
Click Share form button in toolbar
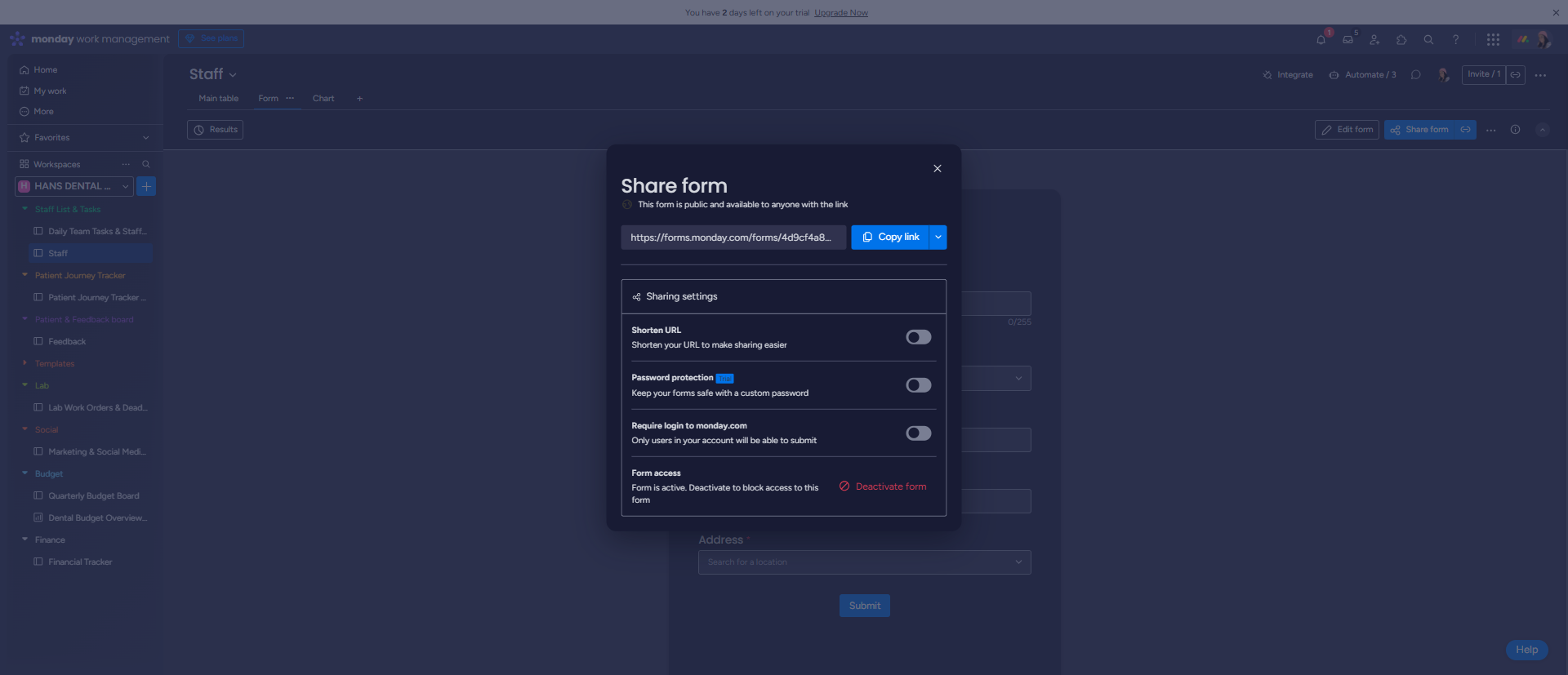click(1421, 130)
